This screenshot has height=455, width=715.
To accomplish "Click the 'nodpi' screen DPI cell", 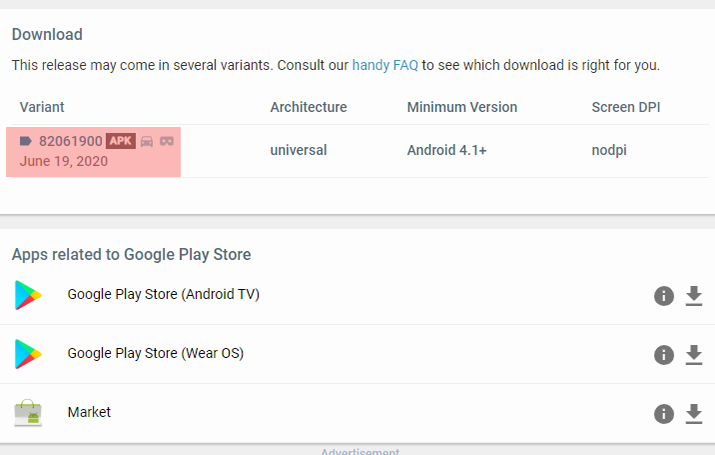I will click(x=609, y=150).
